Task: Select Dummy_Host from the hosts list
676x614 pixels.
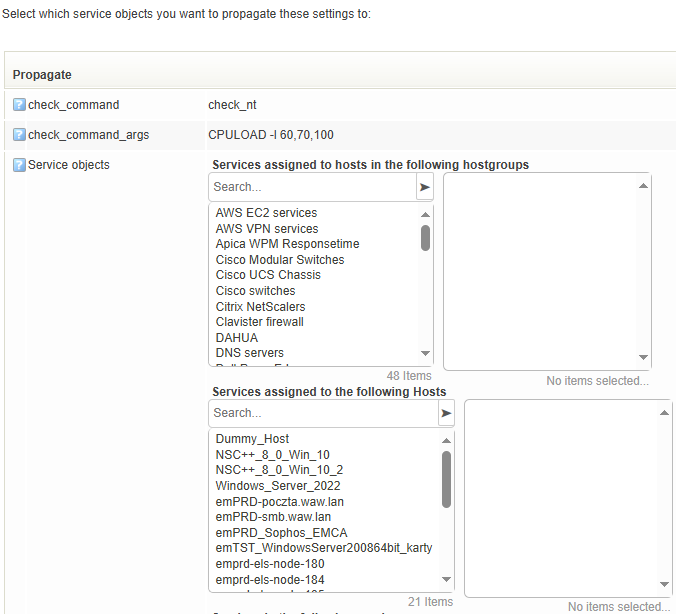Action: (x=252, y=439)
